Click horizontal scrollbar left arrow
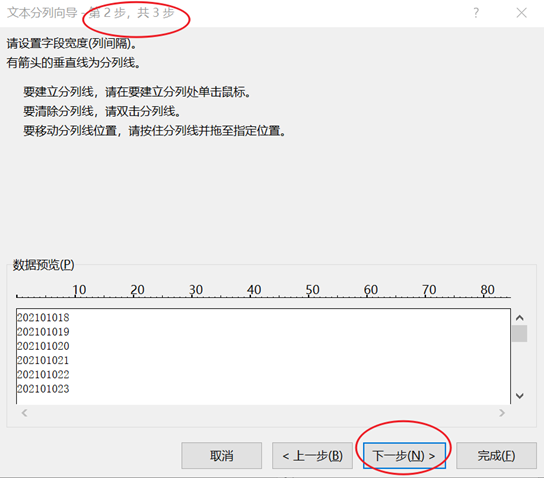 coord(24,413)
